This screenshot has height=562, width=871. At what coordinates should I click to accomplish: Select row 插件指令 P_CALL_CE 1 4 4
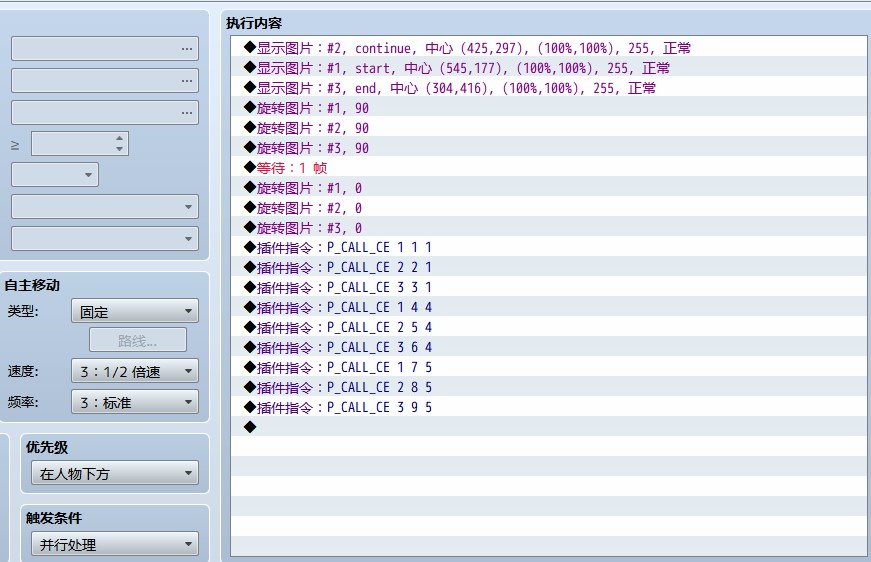pos(549,307)
